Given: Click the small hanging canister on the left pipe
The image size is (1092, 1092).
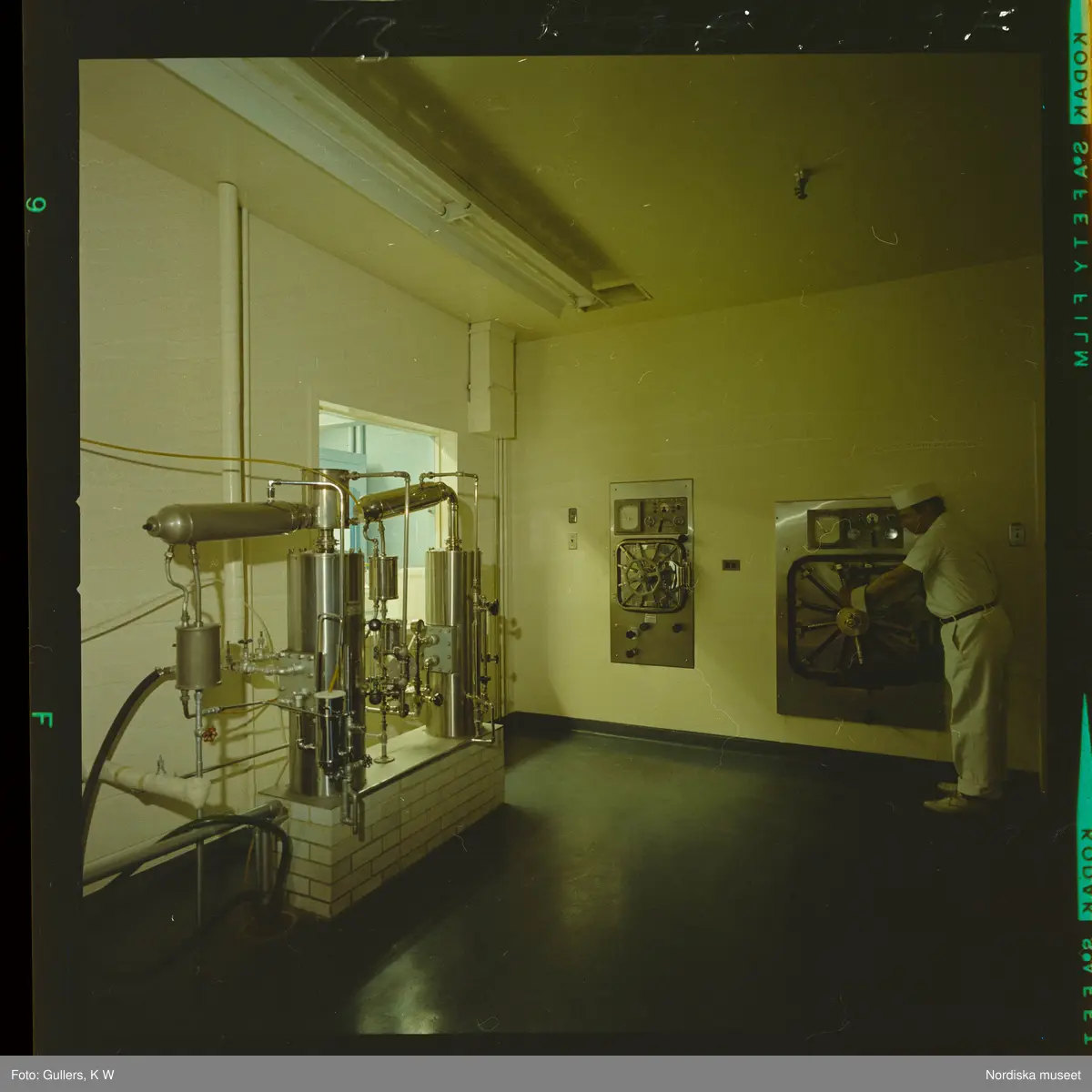Looking at the screenshot, I should tap(197, 655).
